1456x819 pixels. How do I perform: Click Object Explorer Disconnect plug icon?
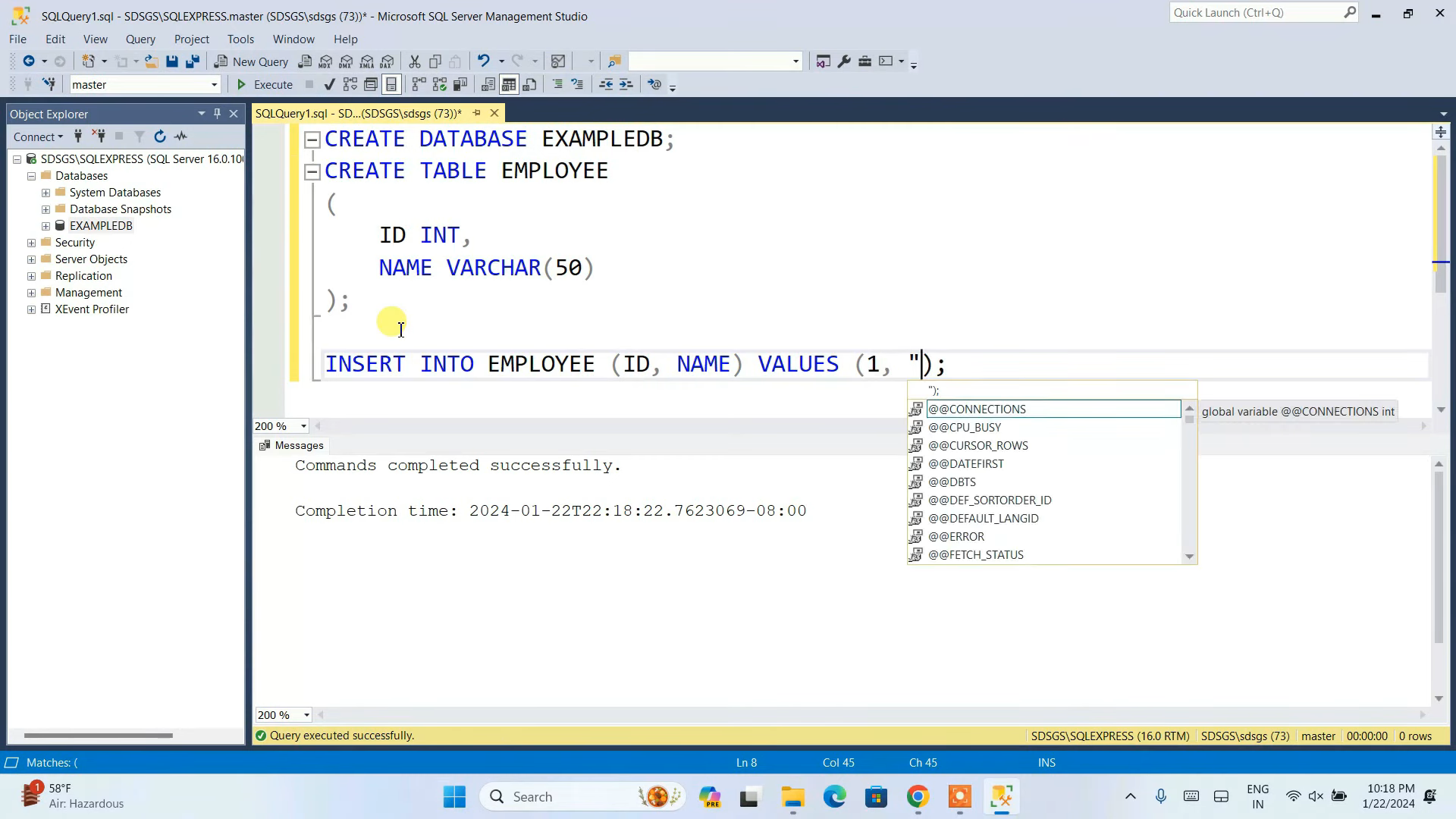click(x=99, y=136)
